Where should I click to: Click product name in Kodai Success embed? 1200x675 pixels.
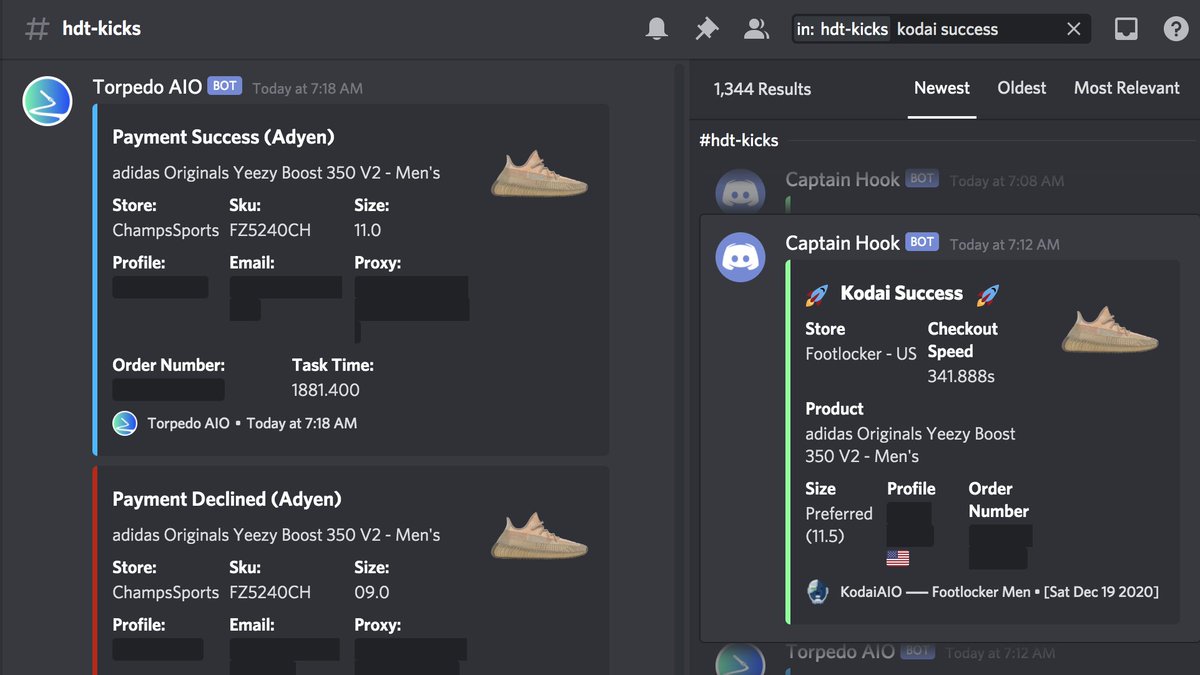pos(910,445)
